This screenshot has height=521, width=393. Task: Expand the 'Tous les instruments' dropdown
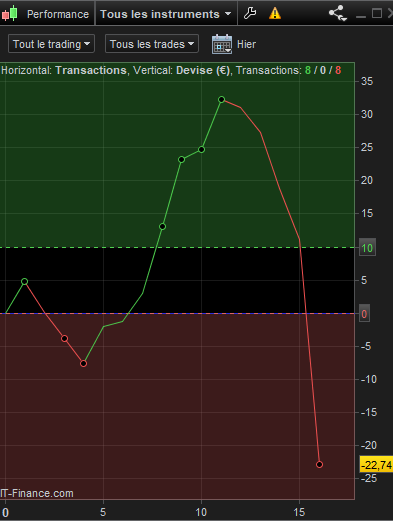pyautogui.click(x=166, y=14)
